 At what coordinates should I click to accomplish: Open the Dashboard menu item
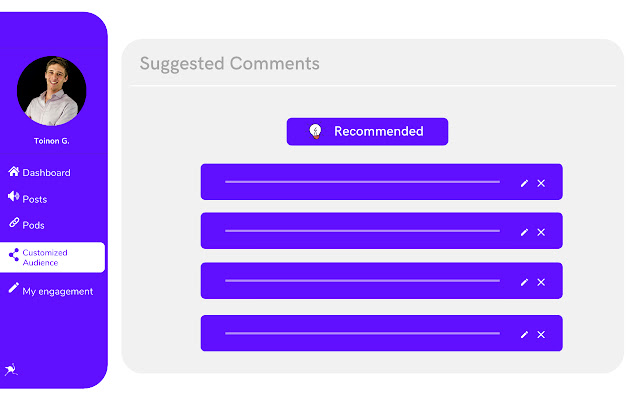[45, 173]
